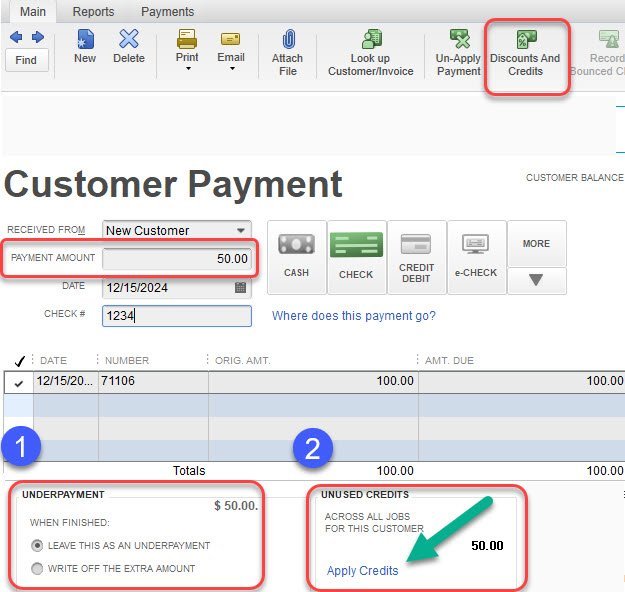Select CREDIT DEBIT payment method
This screenshot has width=625, height=592.
(x=416, y=257)
